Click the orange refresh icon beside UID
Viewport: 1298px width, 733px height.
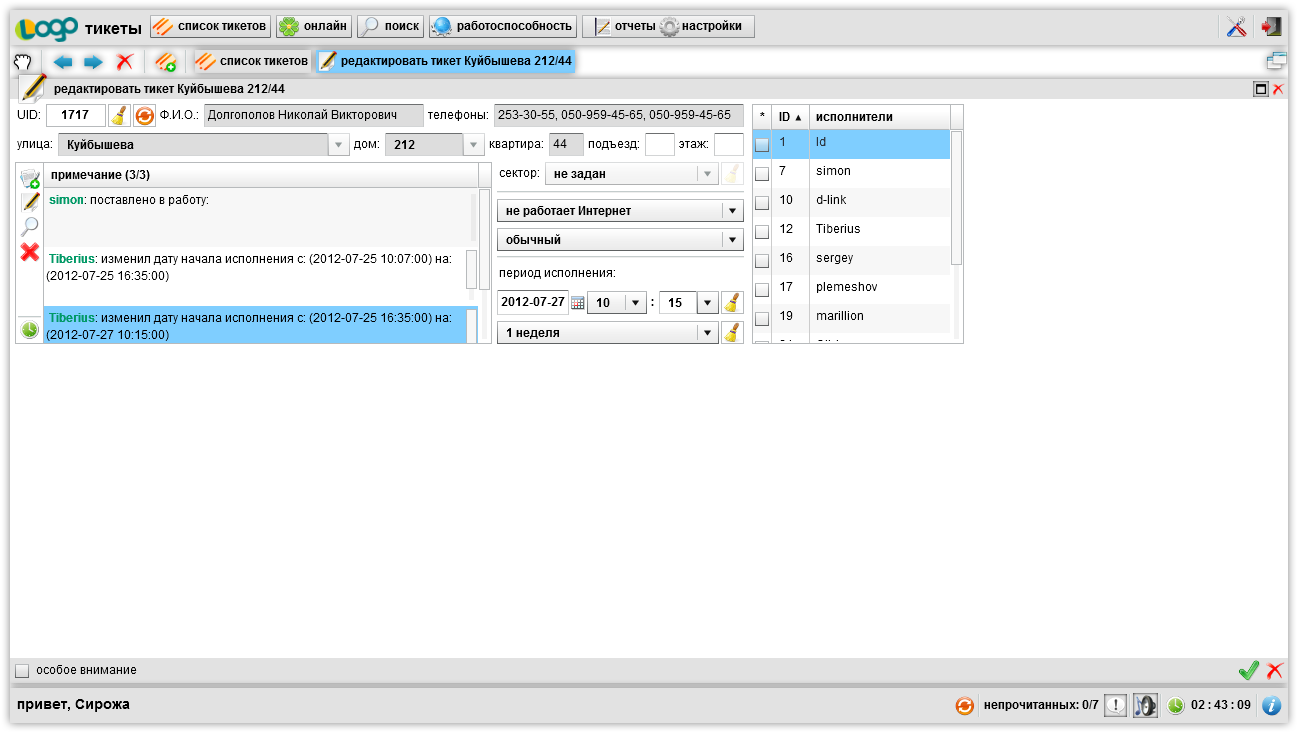(145, 116)
